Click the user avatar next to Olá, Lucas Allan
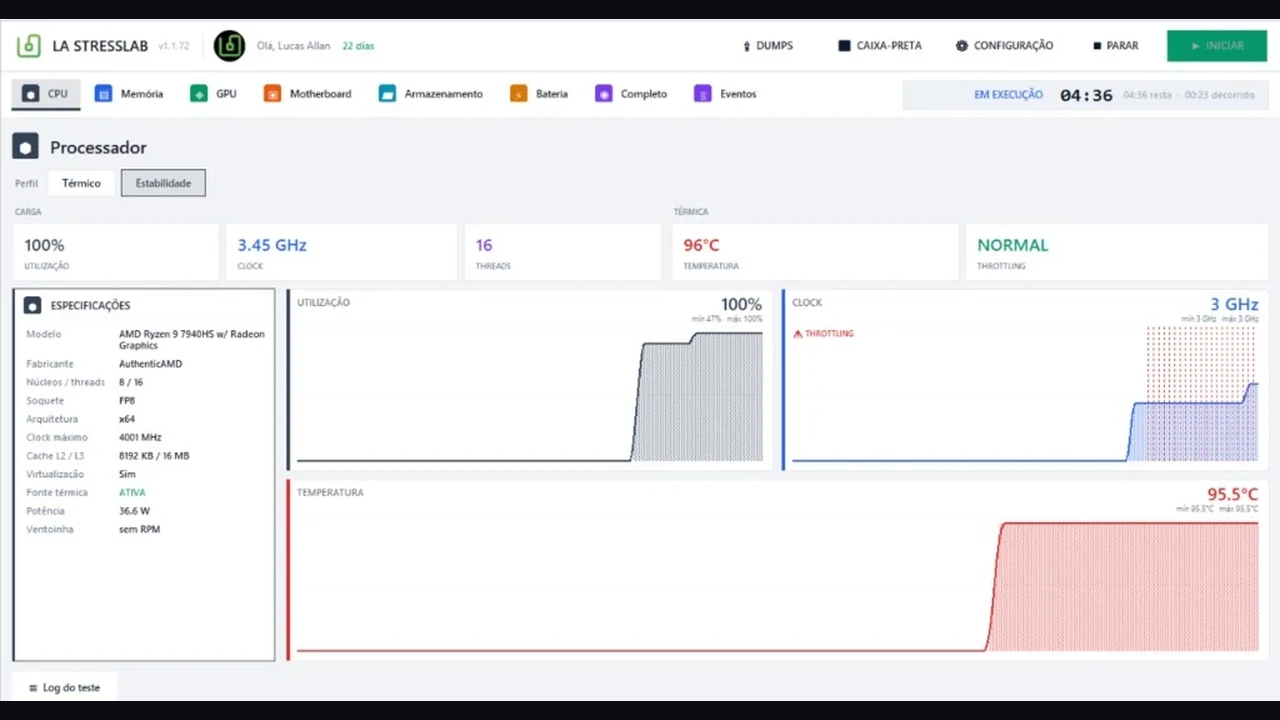 click(229, 46)
